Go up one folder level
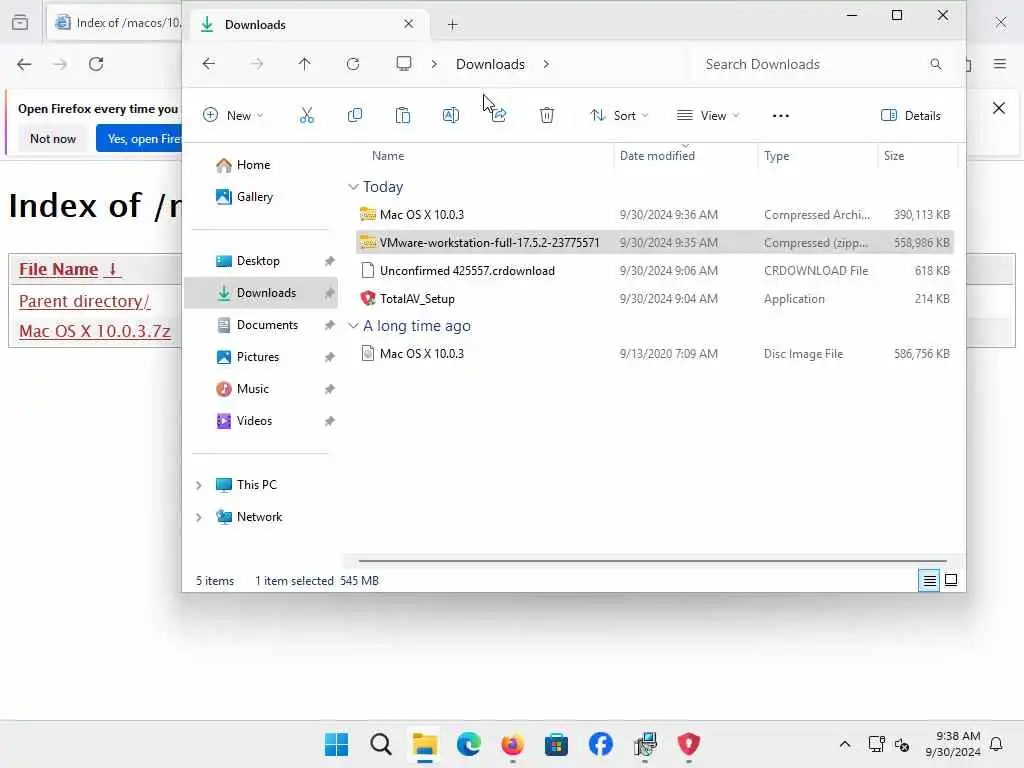Viewport: 1024px width, 768px height. [x=304, y=64]
